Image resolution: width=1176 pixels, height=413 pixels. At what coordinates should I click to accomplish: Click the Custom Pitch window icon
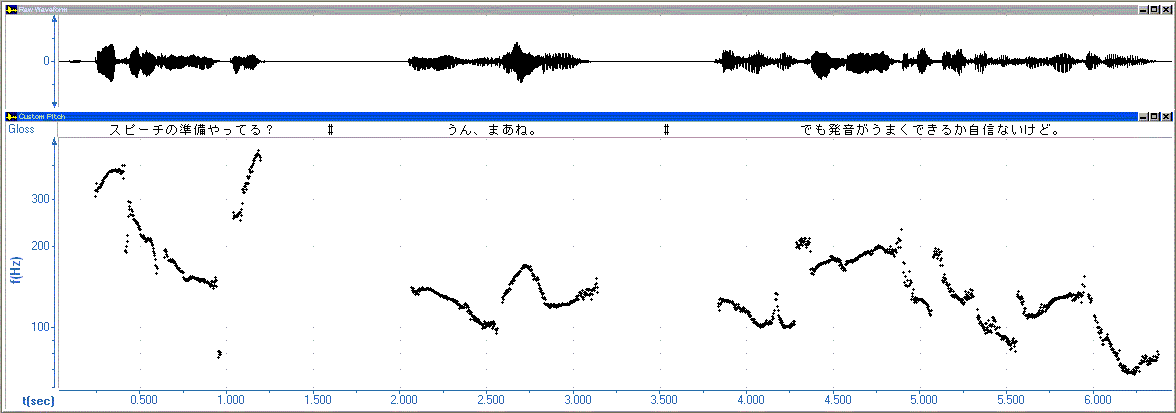tap(10, 117)
